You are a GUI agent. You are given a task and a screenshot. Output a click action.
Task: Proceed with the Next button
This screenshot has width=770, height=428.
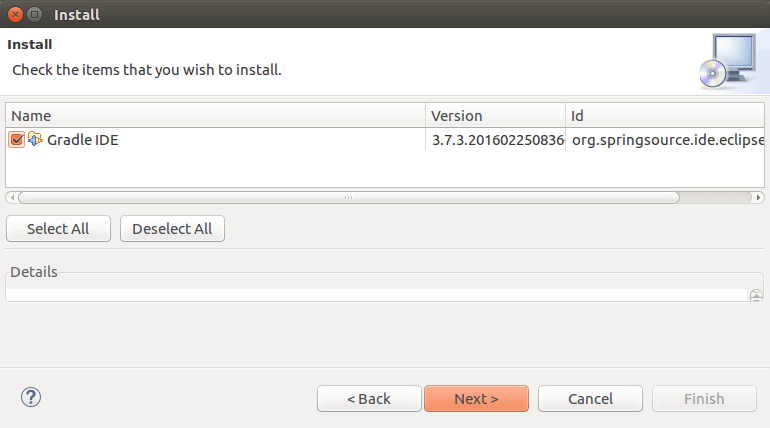(x=476, y=399)
